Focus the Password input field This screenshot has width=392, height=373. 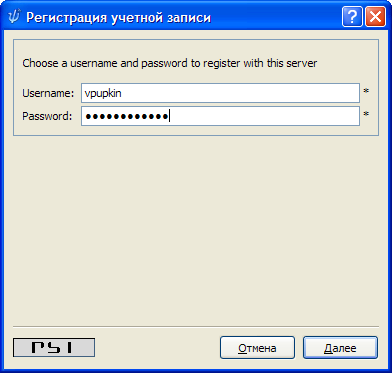[220, 116]
